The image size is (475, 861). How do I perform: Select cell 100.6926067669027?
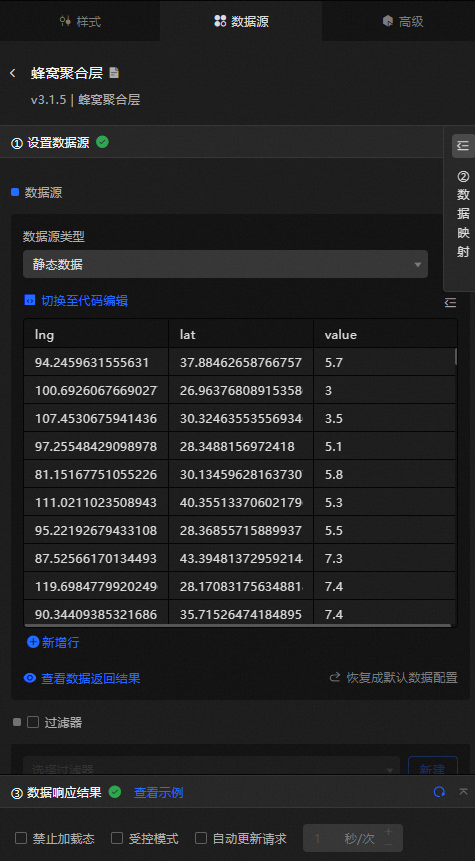click(x=96, y=390)
